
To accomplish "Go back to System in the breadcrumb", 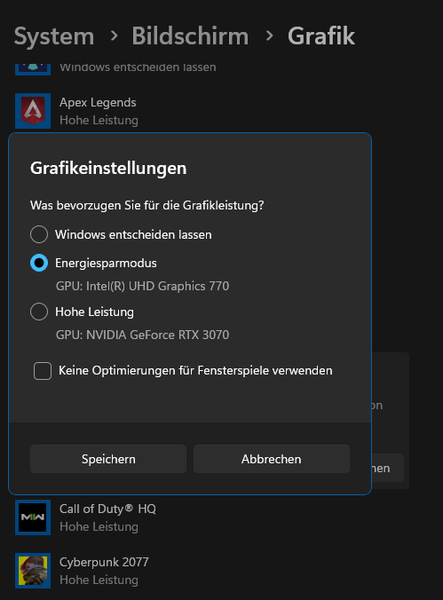I will (x=54, y=36).
